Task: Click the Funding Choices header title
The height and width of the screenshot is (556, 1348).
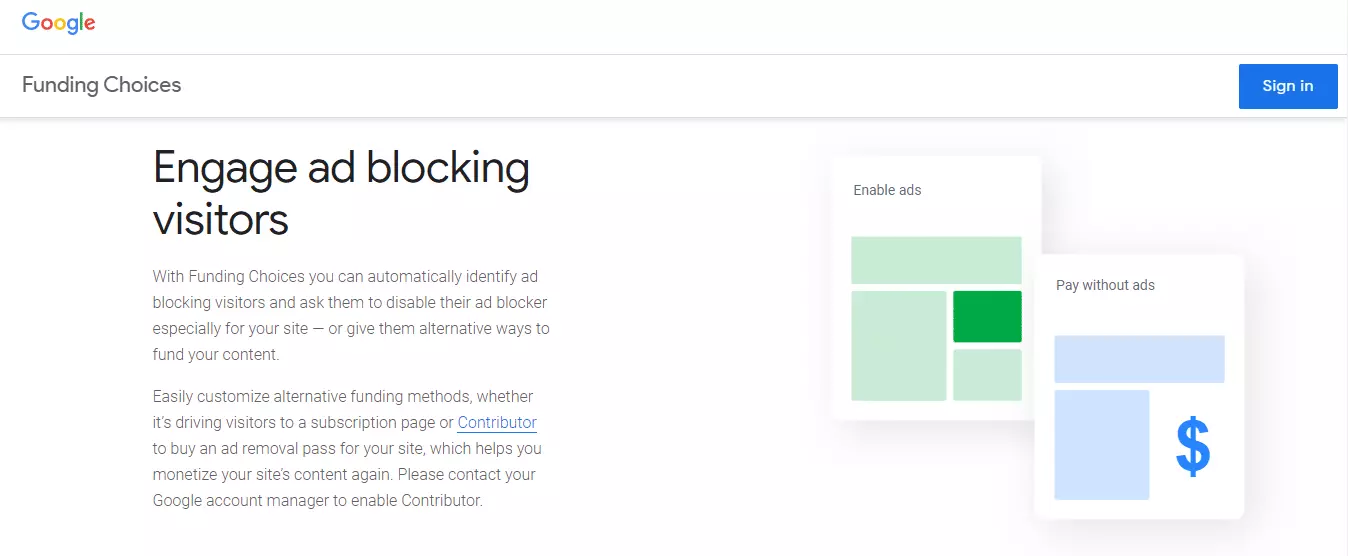Action: 102,85
